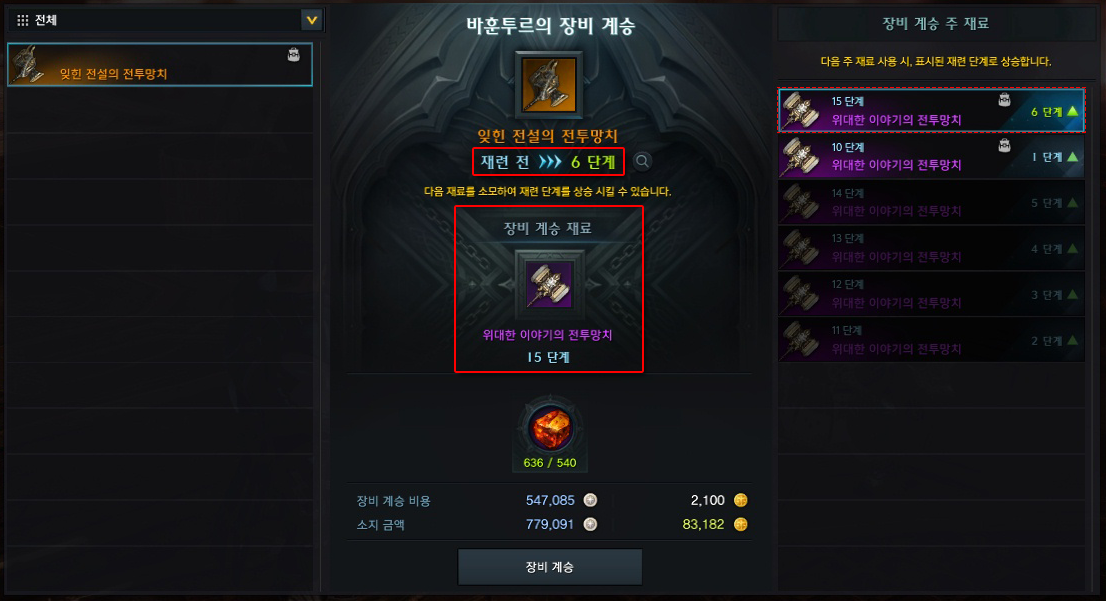Screen dimensions: 1106x601
Task: Click the gold coin icon next to 83,182
Action: tap(740, 524)
